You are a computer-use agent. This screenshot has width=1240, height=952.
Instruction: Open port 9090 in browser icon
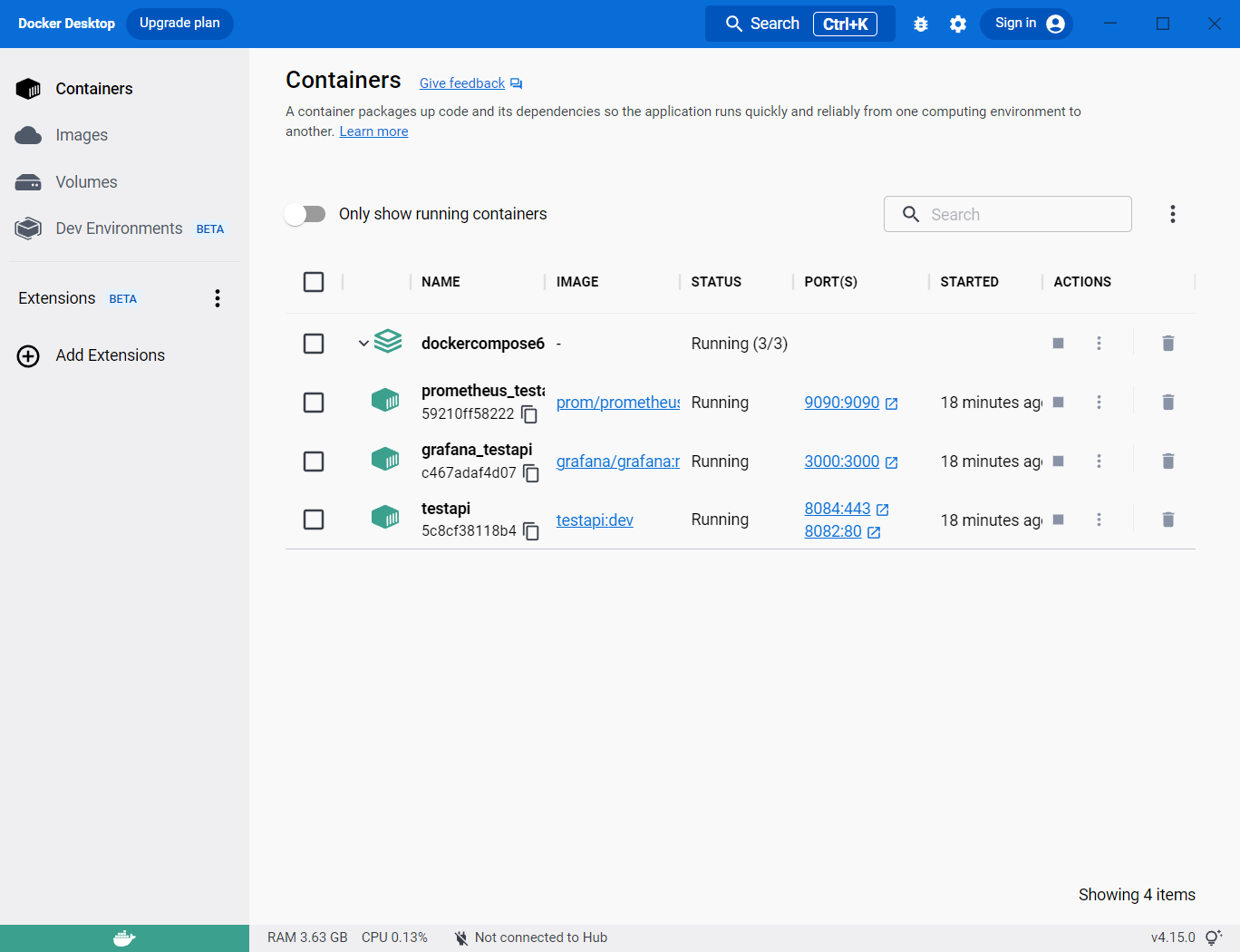[892, 403]
